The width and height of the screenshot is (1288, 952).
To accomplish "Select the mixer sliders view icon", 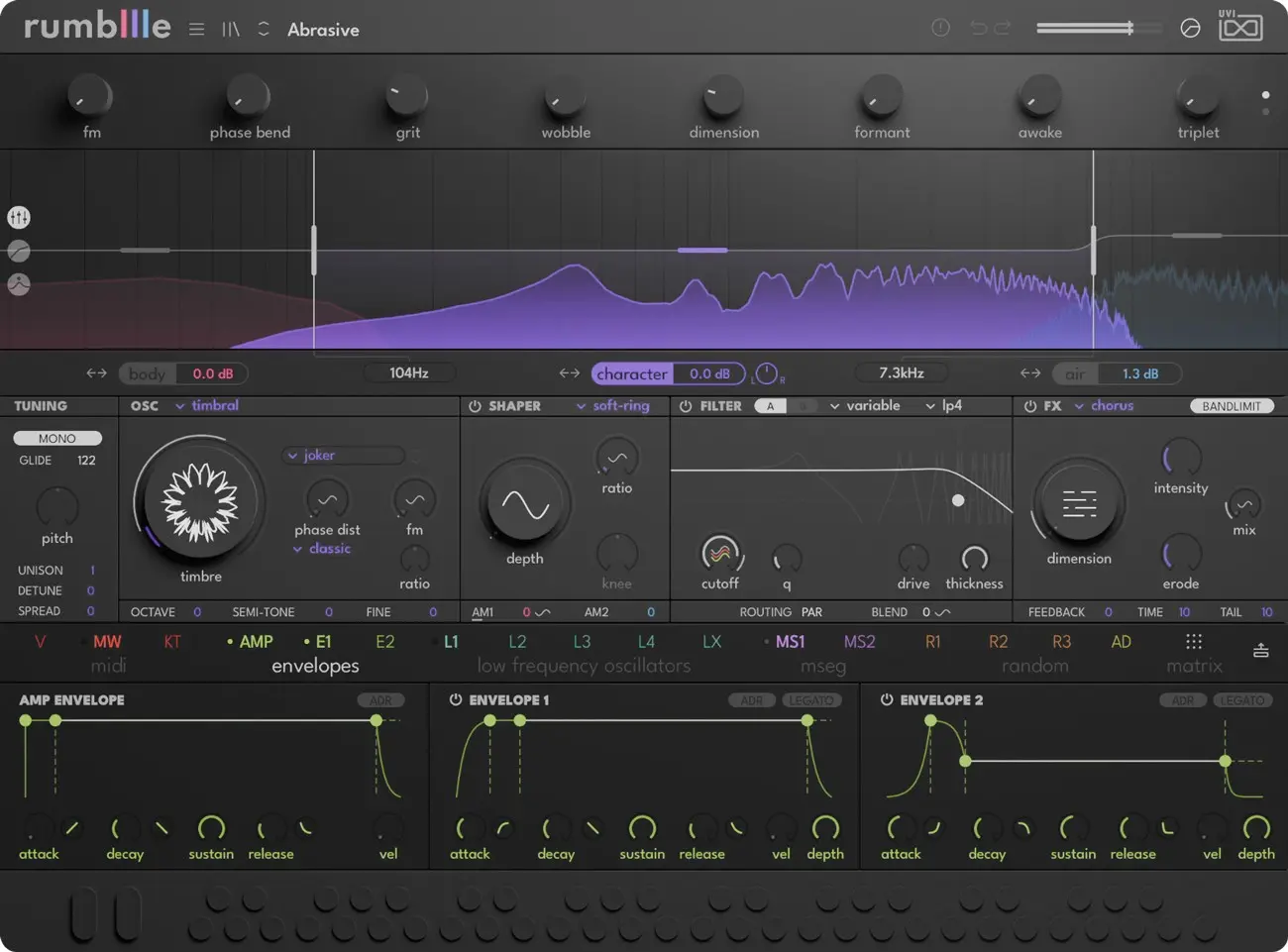I will pos(19,217).
